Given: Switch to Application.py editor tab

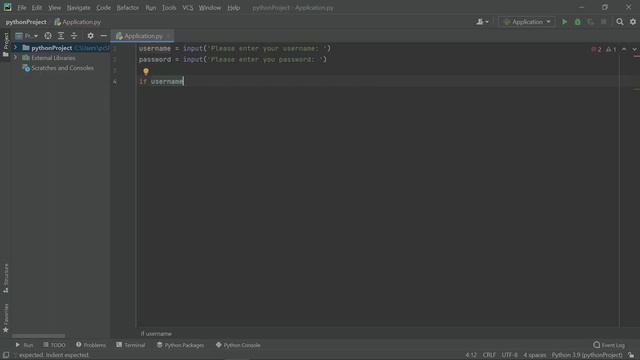Looking at the screenshot, I should tap(143, 36).
